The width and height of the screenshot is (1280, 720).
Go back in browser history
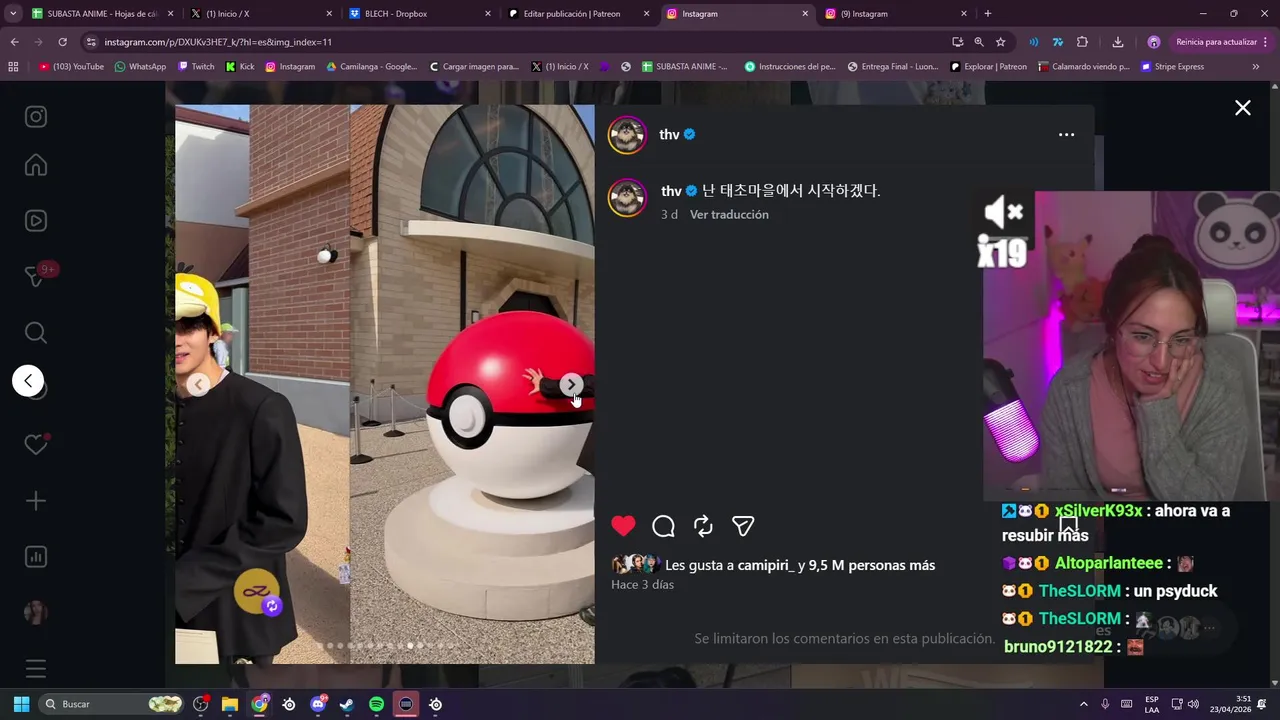coord(14,42)
